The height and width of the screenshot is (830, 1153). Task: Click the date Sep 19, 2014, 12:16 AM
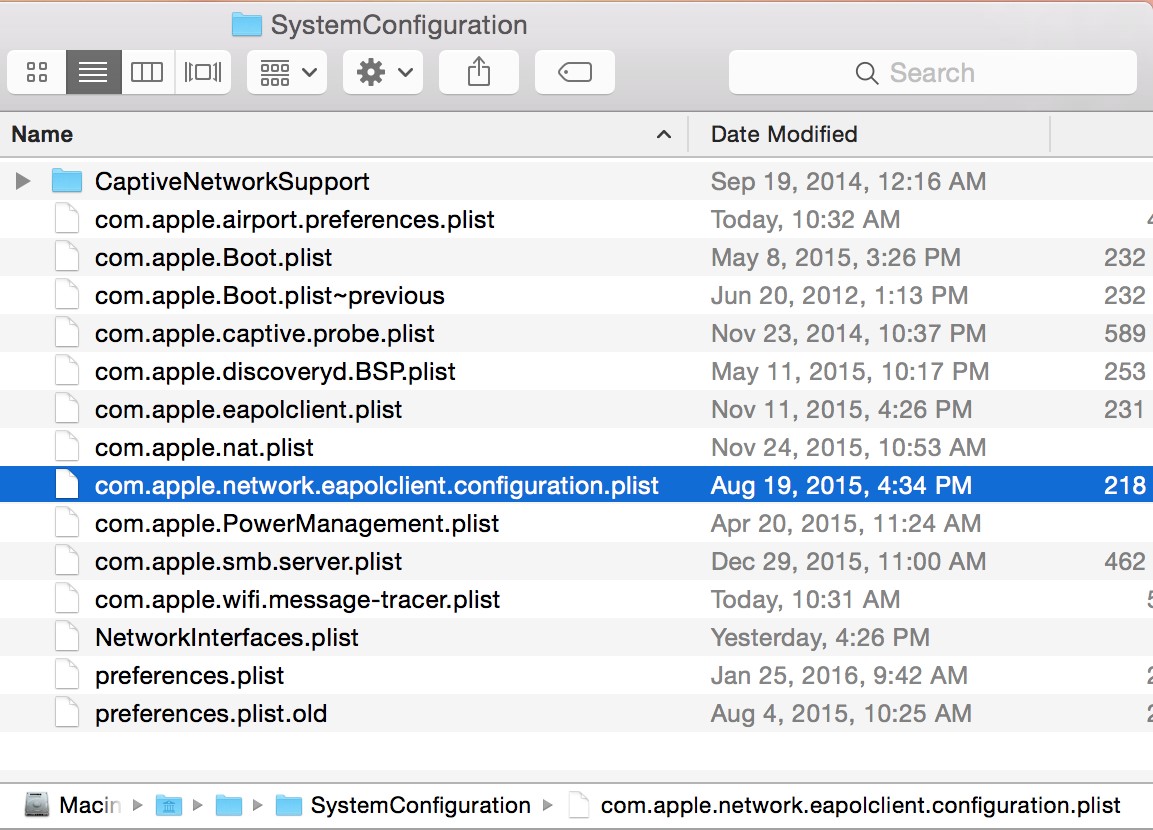[848, 182]
